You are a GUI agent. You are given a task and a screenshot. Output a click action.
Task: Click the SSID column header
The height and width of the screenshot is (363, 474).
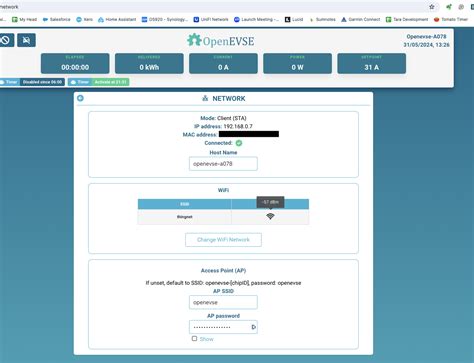point(185,204)
